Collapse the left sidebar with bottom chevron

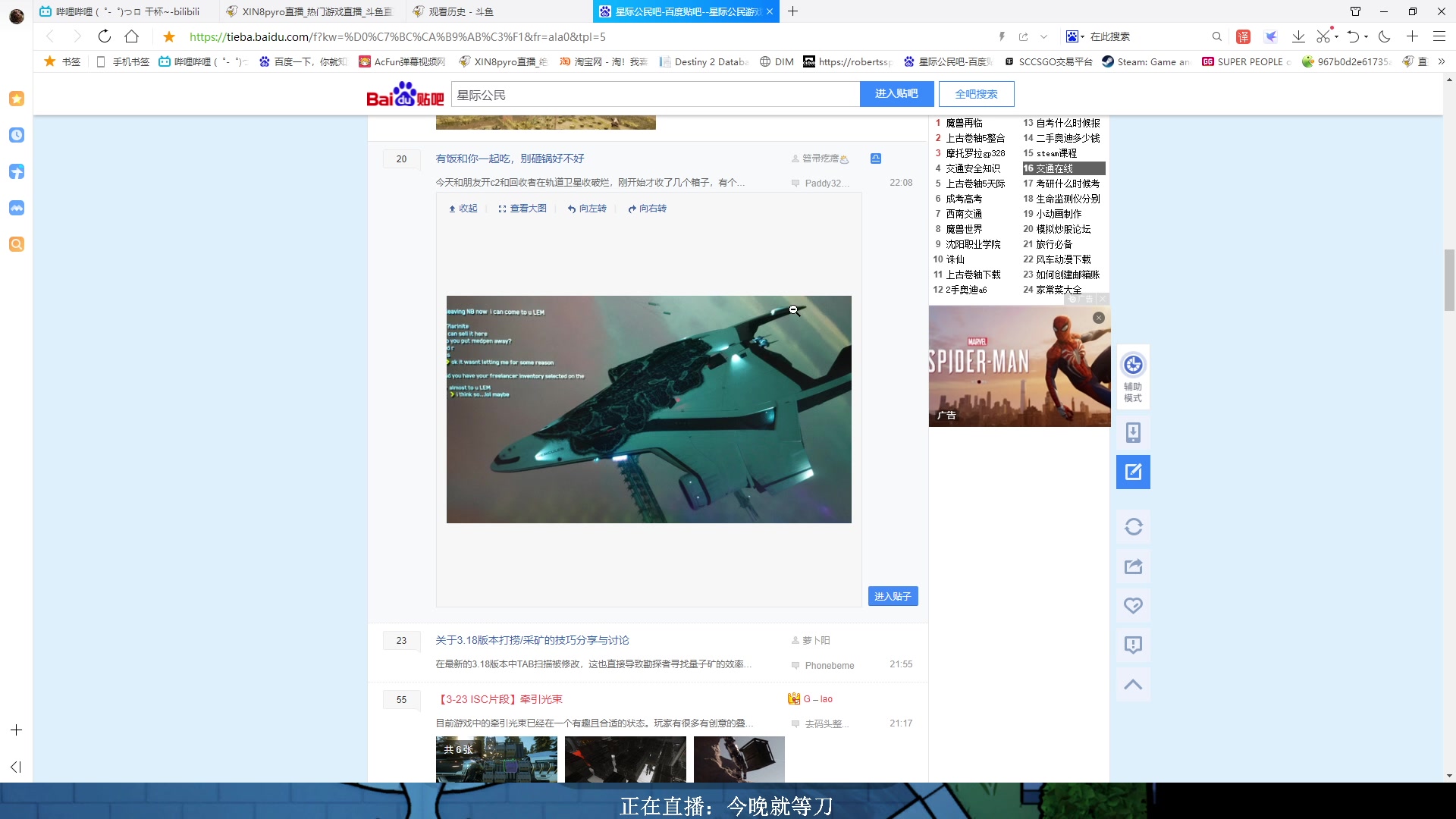[17, 767]
